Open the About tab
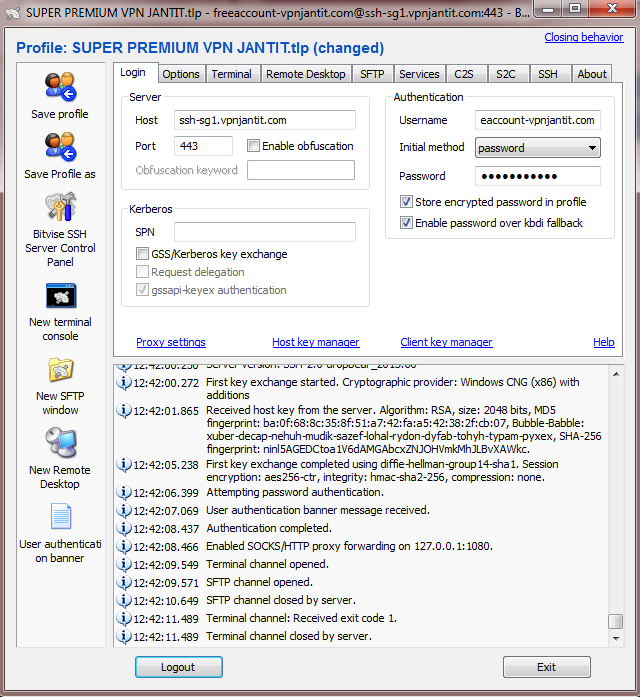Image resolution: width=640 pixels, height=697 pixels. click(x=592, y=74)
